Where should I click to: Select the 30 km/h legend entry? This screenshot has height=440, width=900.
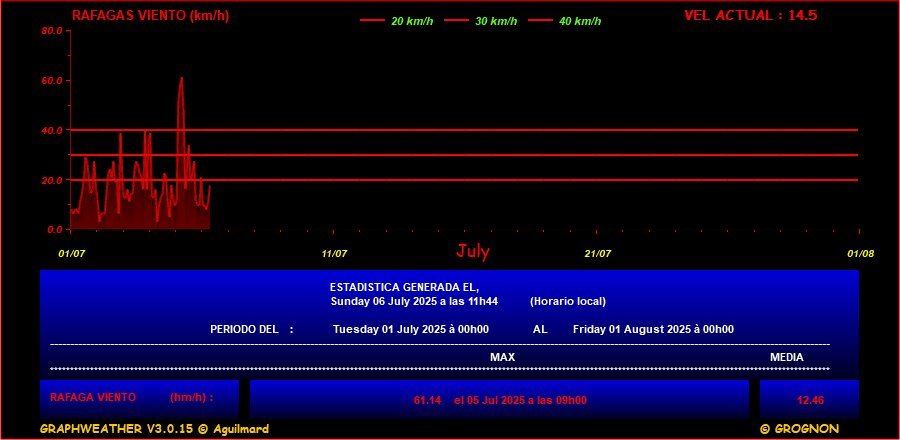click(480, 21)
